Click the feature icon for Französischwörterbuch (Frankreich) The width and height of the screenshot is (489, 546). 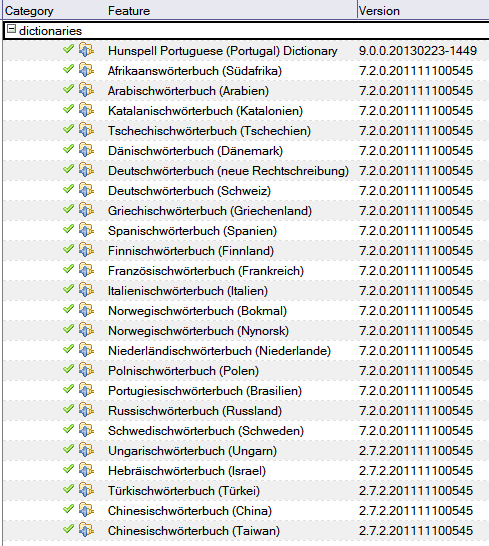[86, 270]
